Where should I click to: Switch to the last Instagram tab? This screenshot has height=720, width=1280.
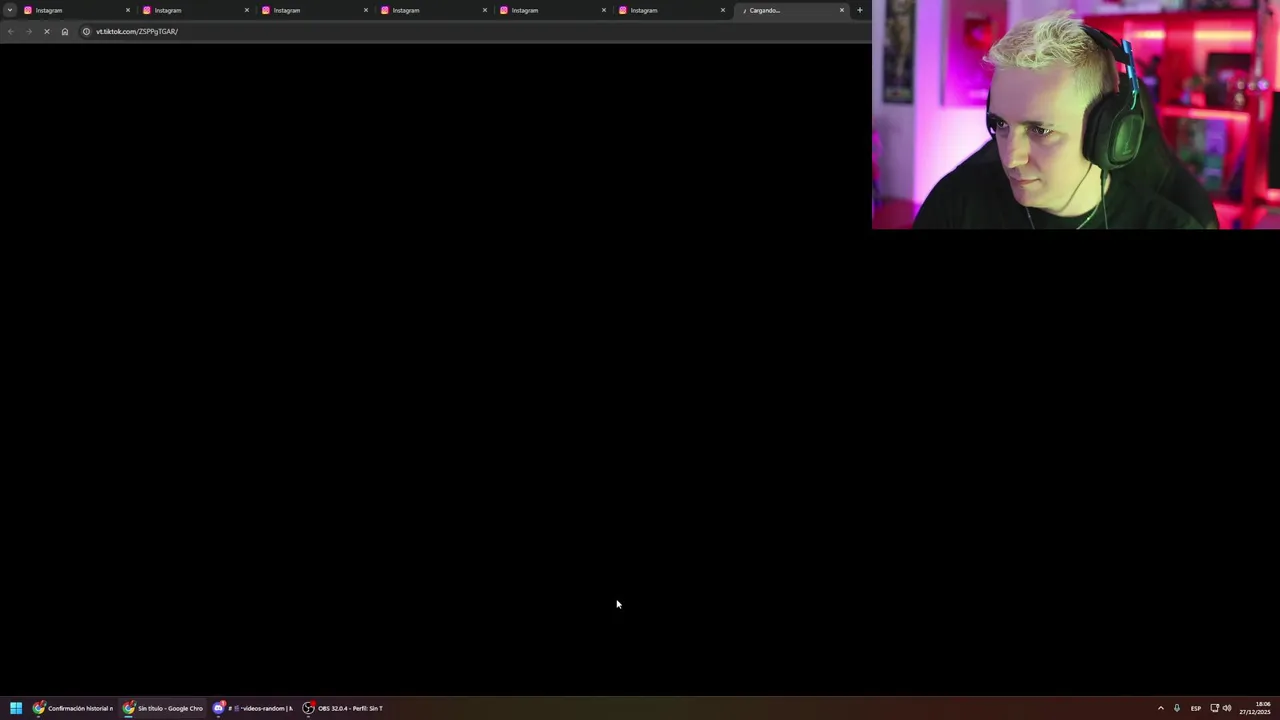pyautogui.click(x=672, y=10)
